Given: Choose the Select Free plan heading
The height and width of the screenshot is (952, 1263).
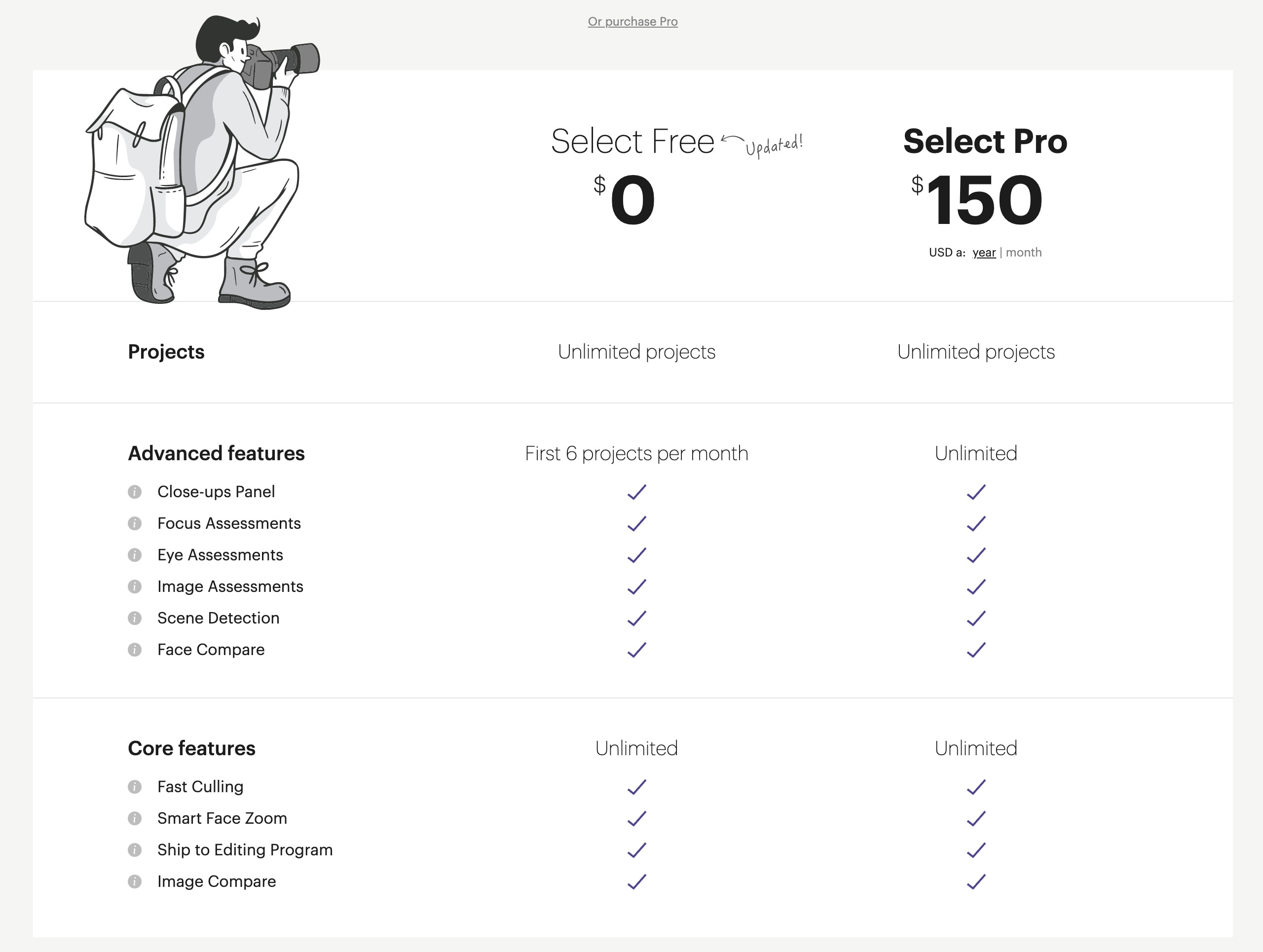Looking at the screenshot, I should point(632,141).
